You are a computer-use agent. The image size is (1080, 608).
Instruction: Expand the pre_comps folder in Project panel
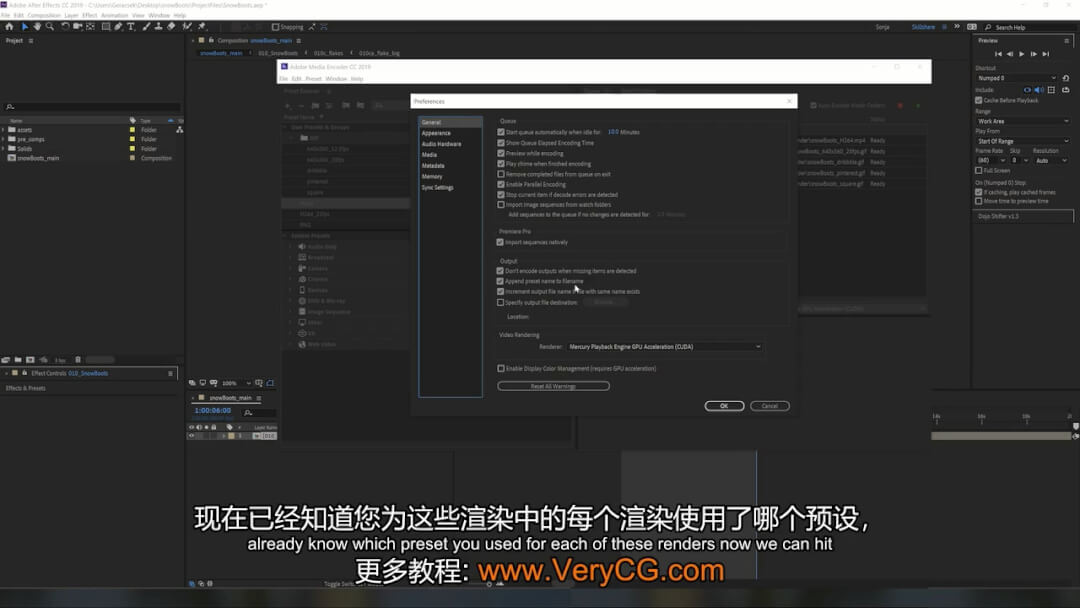(3, 139)
